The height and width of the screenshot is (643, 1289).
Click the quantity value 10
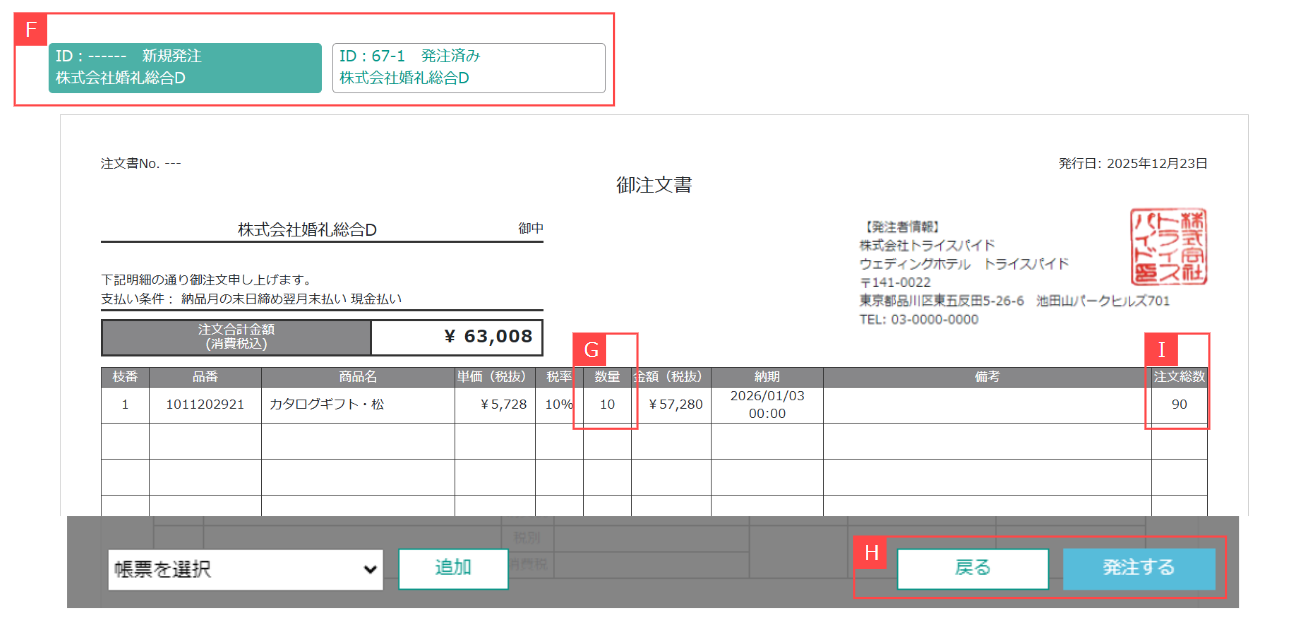607,405
